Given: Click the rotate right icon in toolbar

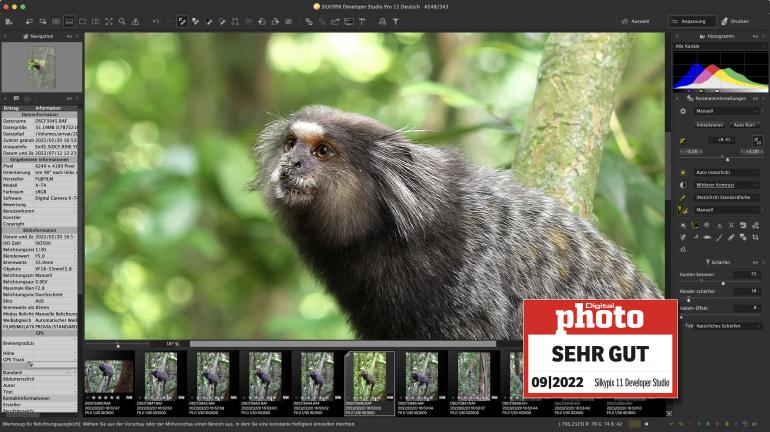Looking at the screenshot, I should pos(275,22).
